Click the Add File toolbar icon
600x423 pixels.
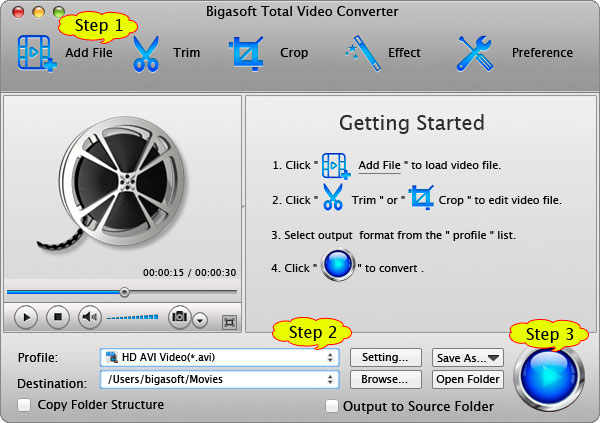click(37, 53)
